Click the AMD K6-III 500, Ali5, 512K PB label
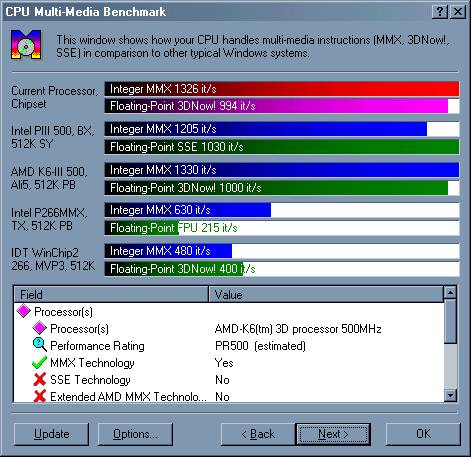 coord(49,178)
